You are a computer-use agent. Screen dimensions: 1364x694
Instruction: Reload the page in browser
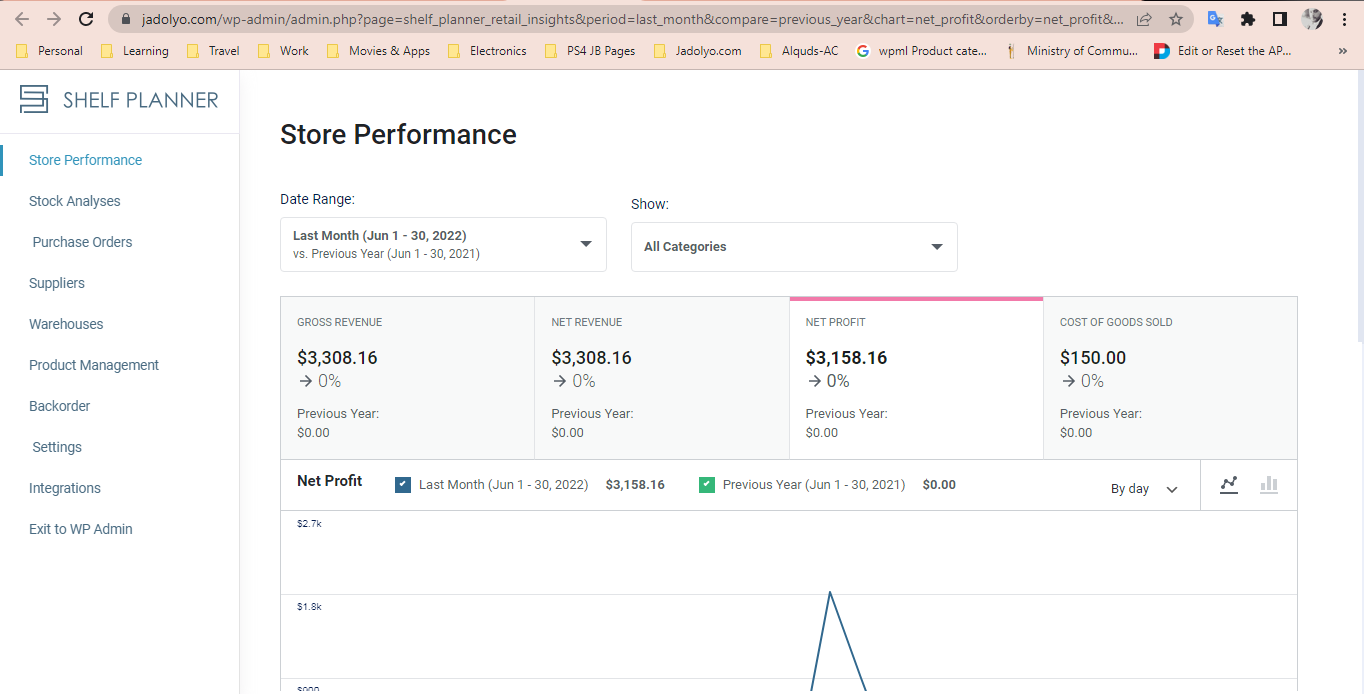(x=86, y=19)
